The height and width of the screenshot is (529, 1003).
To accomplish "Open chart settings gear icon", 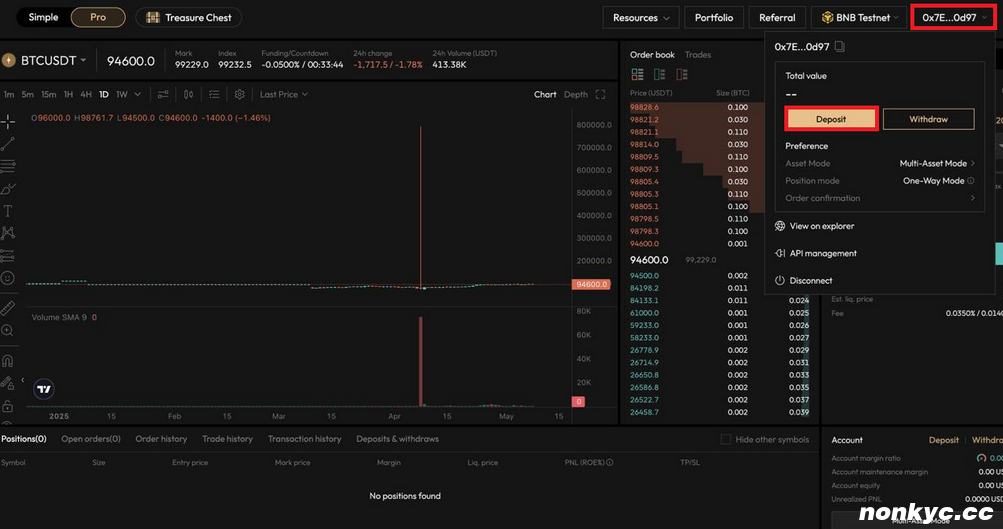I will click(239, 94).
